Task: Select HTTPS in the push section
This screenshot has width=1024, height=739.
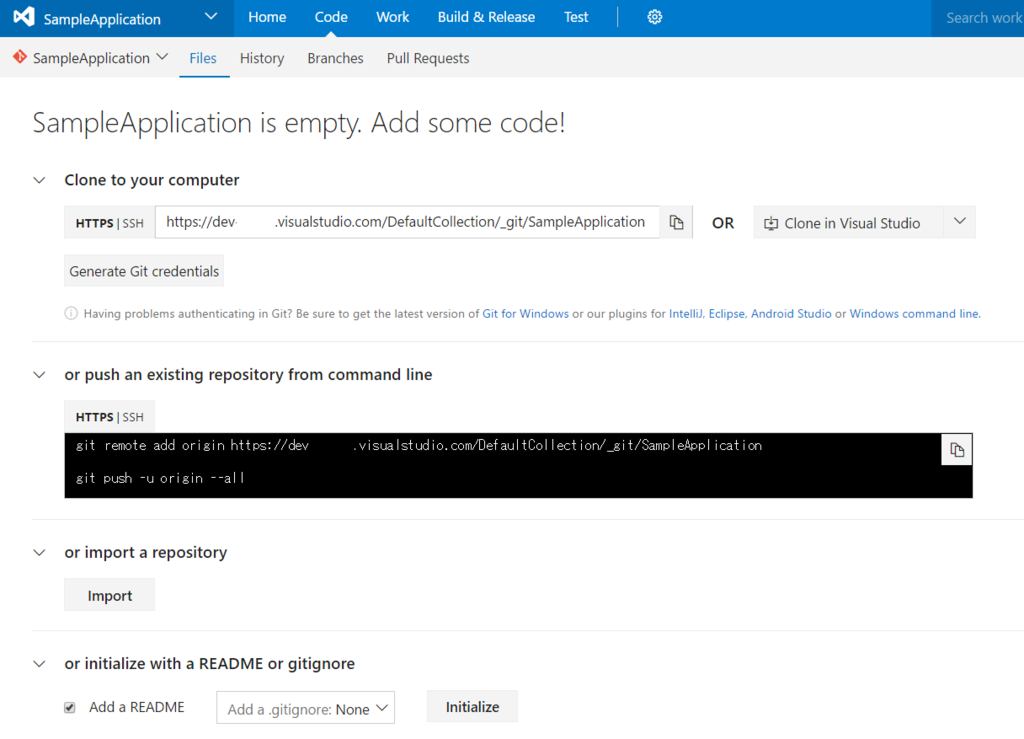Action: 95,417
